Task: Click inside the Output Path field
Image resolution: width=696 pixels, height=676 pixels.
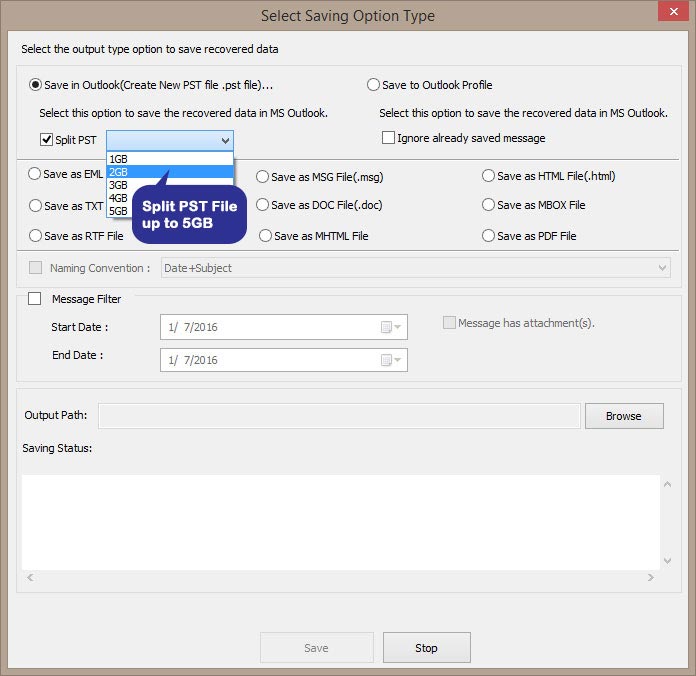Action: 339,416
